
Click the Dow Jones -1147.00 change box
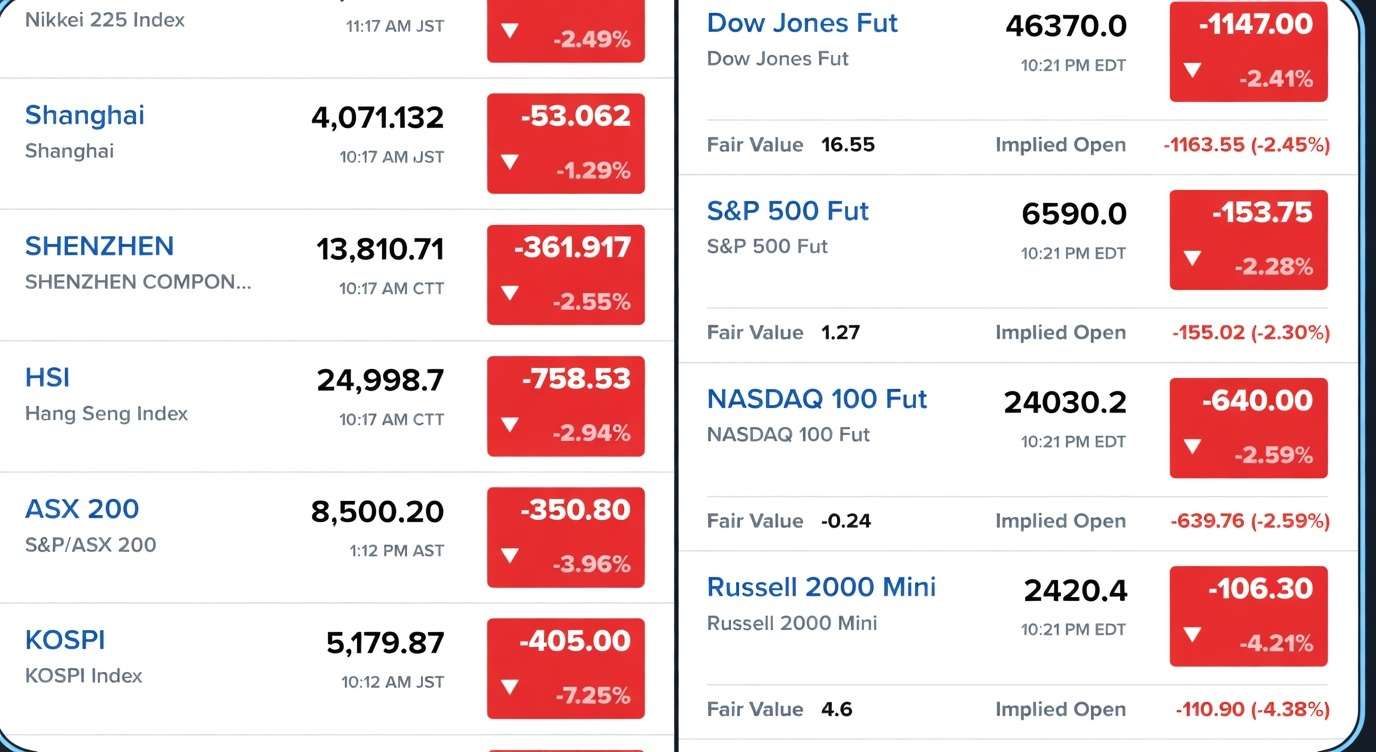tap(1249, 52)
